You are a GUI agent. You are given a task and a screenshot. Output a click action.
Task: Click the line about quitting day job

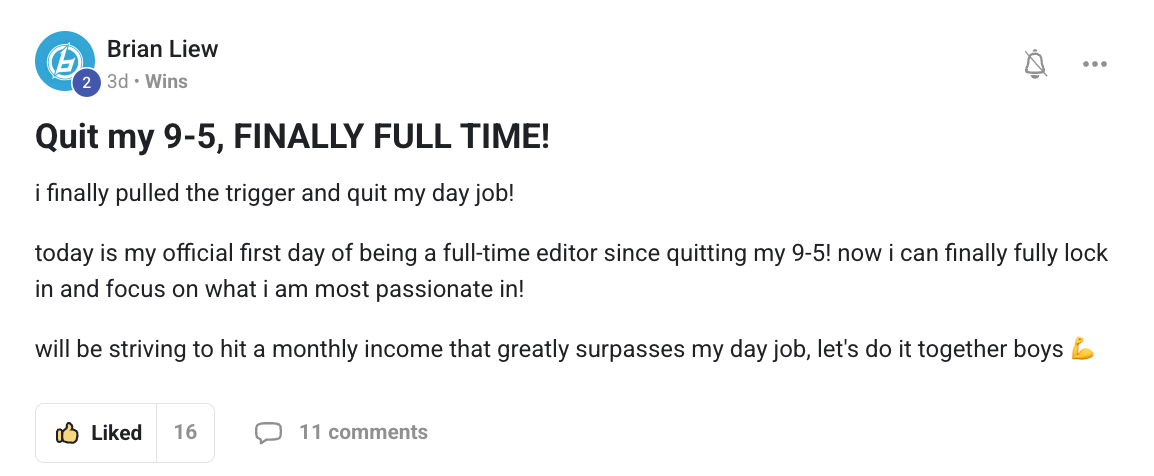[273, 192]
